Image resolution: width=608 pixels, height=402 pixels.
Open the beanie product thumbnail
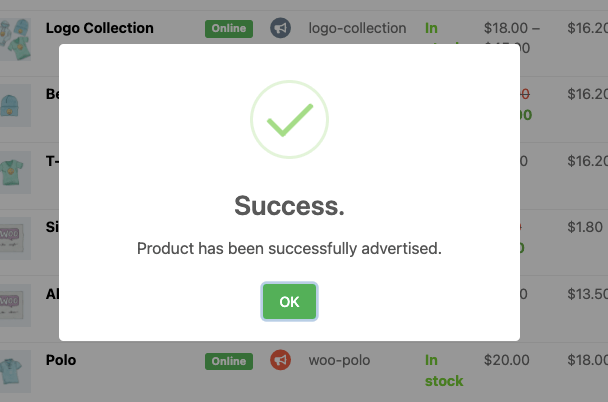15,105
